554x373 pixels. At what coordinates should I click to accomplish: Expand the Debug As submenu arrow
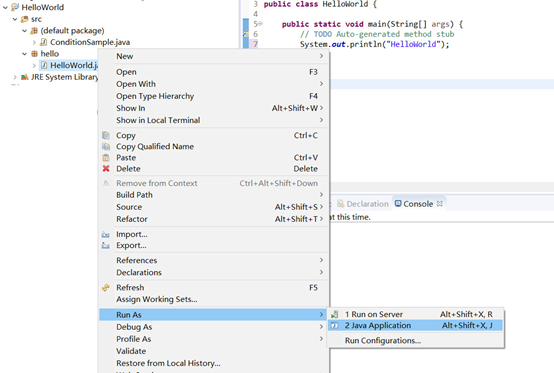(x=321, y=327)
